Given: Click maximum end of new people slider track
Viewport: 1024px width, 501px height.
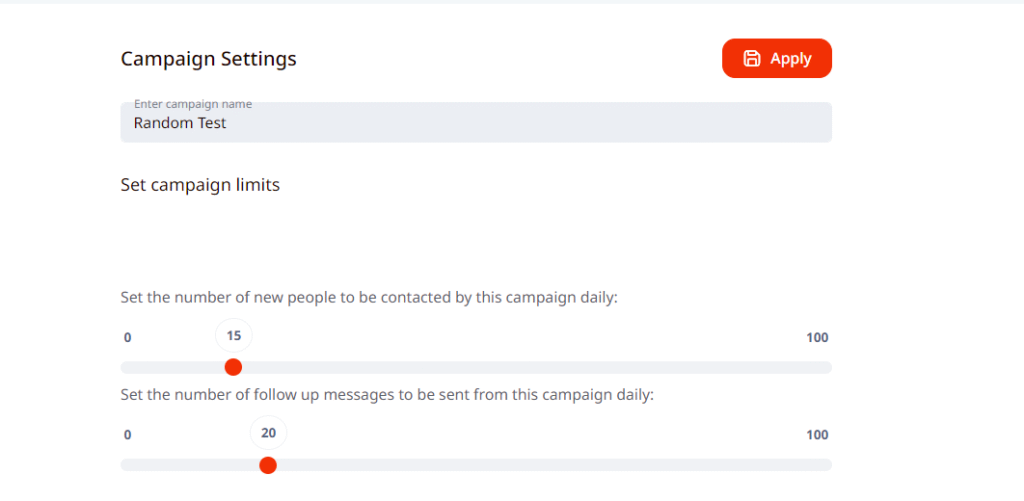Looking at the screenshot, I should pos(827,367).
